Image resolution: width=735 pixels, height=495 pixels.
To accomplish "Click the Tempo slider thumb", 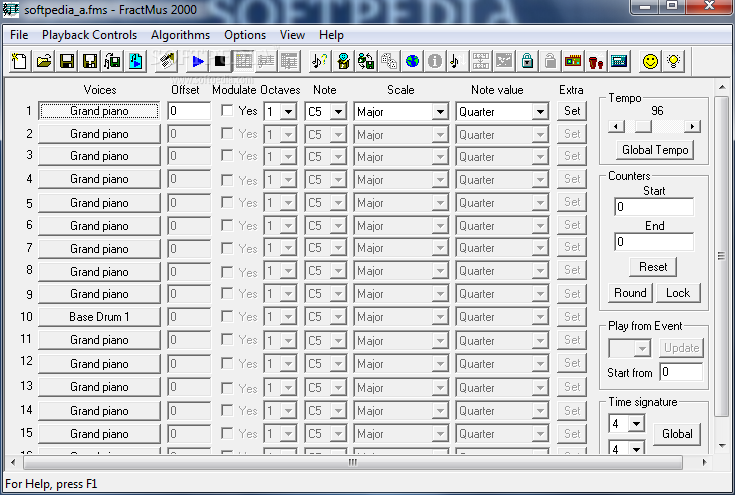I will (643, 126).
